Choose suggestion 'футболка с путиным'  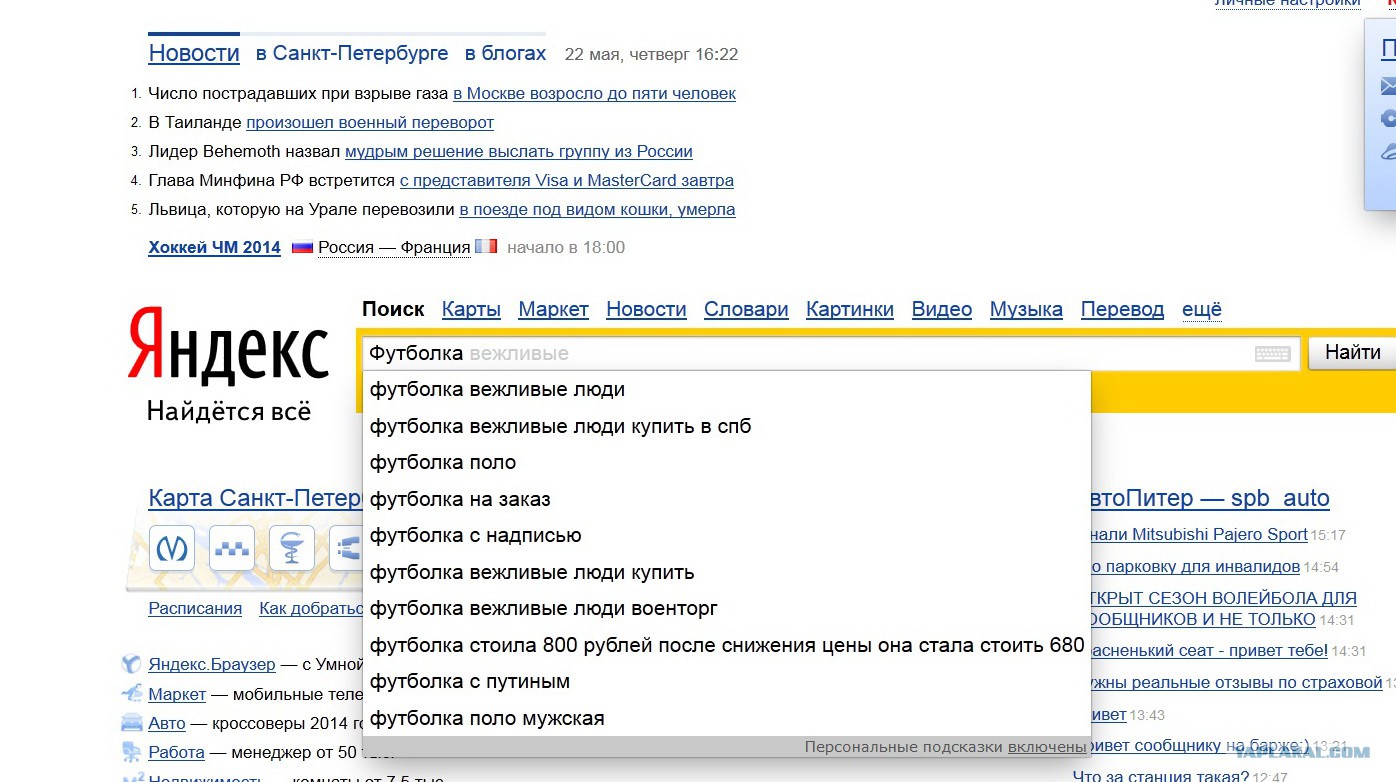pyautogui.click(x=469, y=682)
